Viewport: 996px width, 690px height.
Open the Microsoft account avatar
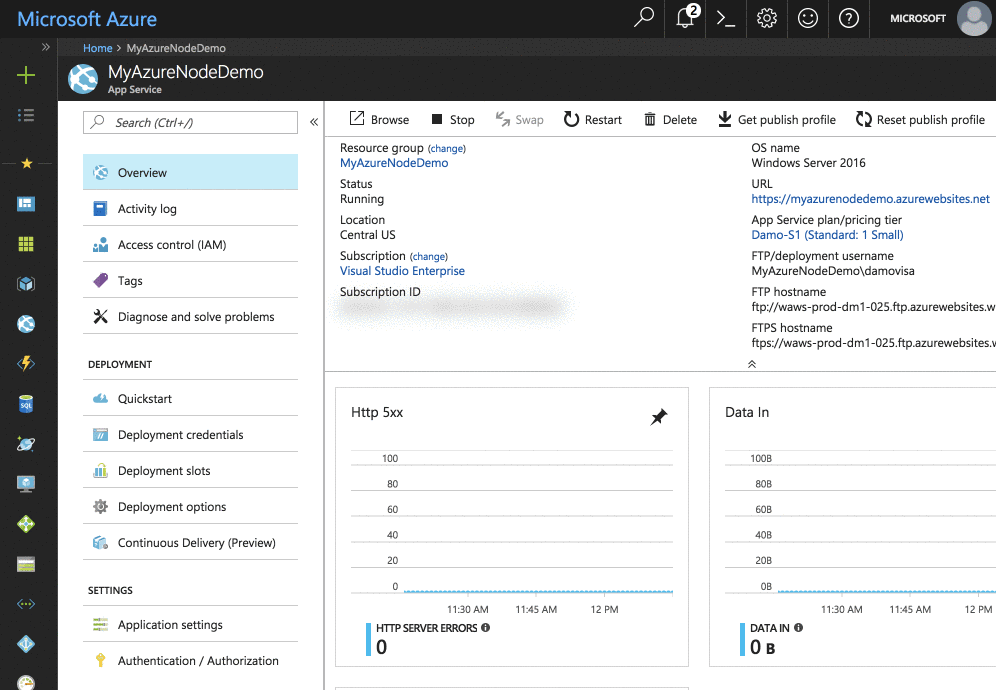pos(973,18)
